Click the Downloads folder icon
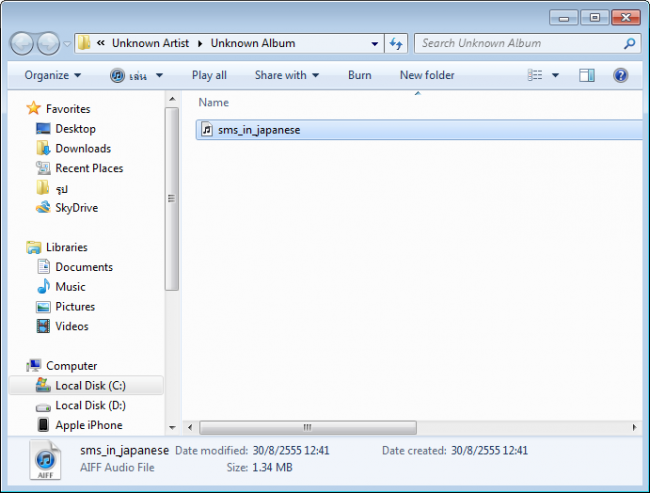Image resolution: width=650 pixels, height=493 pixels. (x=43, y=148)
